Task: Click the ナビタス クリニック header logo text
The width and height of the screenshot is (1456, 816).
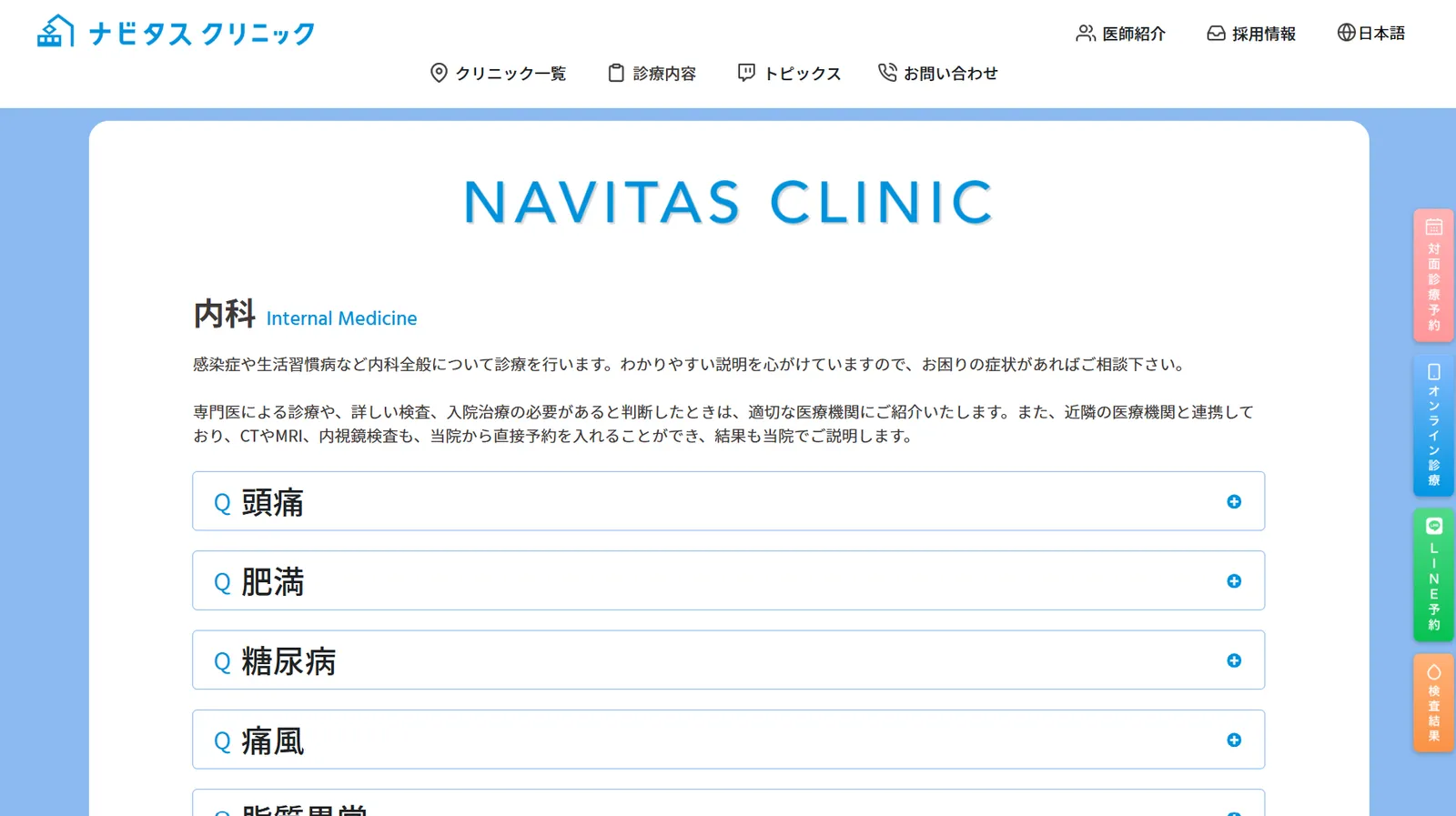Action: coord(201,34)
